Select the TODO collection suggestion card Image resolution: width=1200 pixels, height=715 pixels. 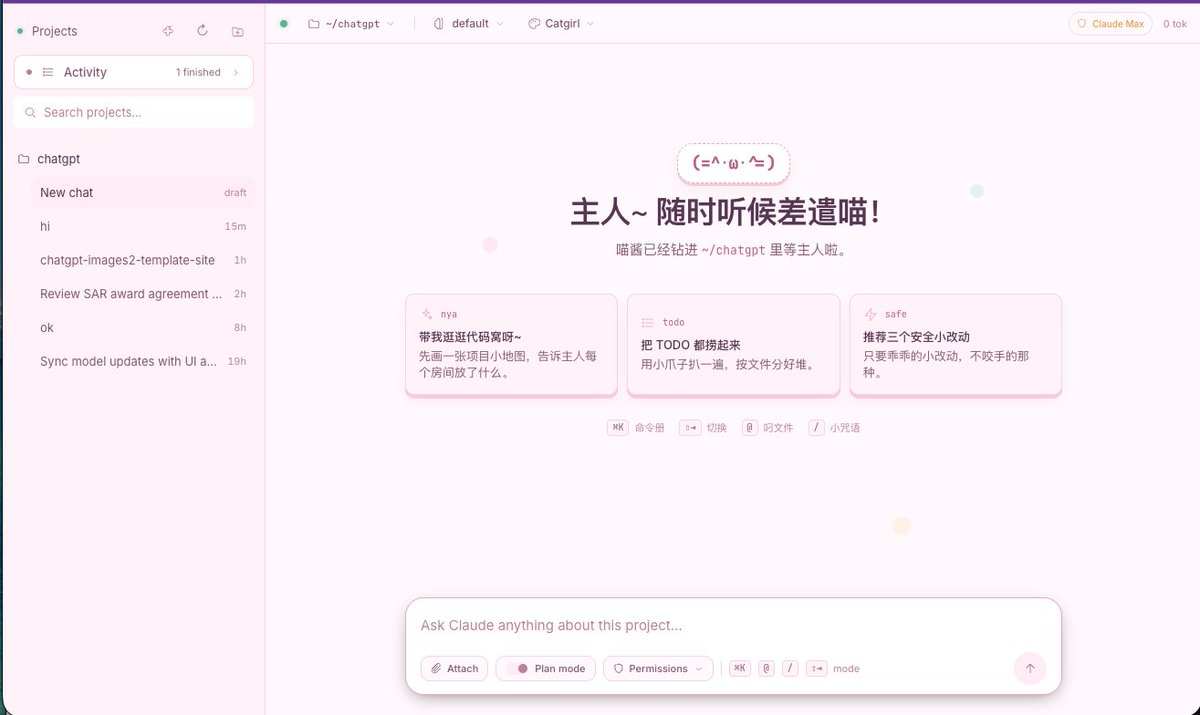coord(733,345)
